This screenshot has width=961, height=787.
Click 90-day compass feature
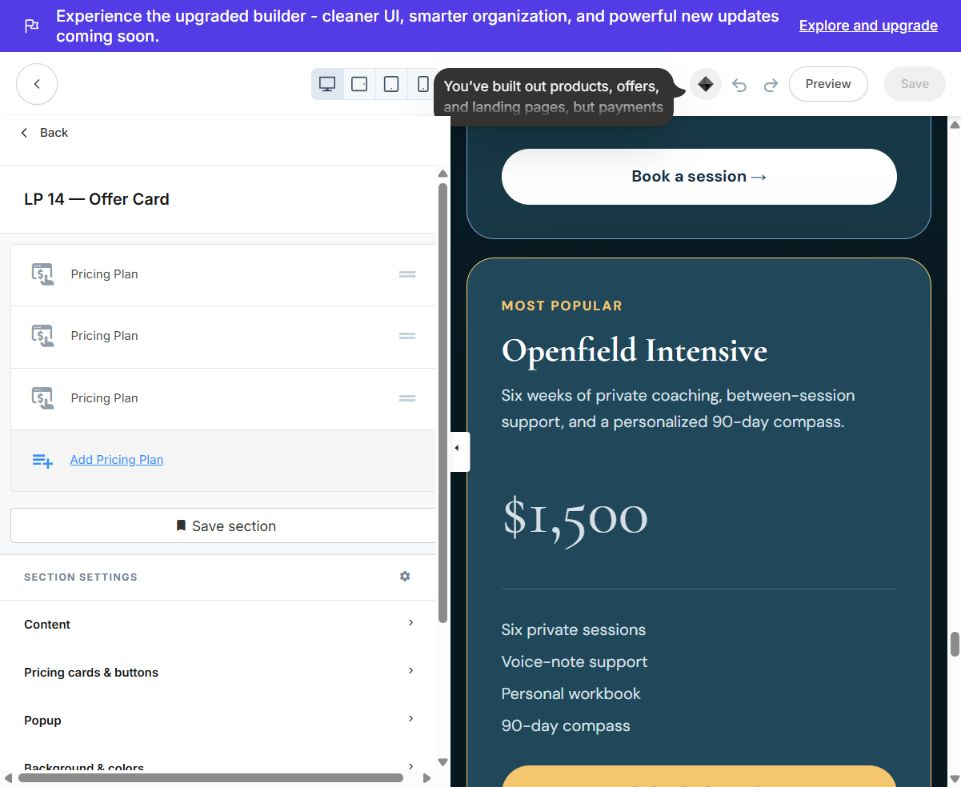(x=566, y=726)
